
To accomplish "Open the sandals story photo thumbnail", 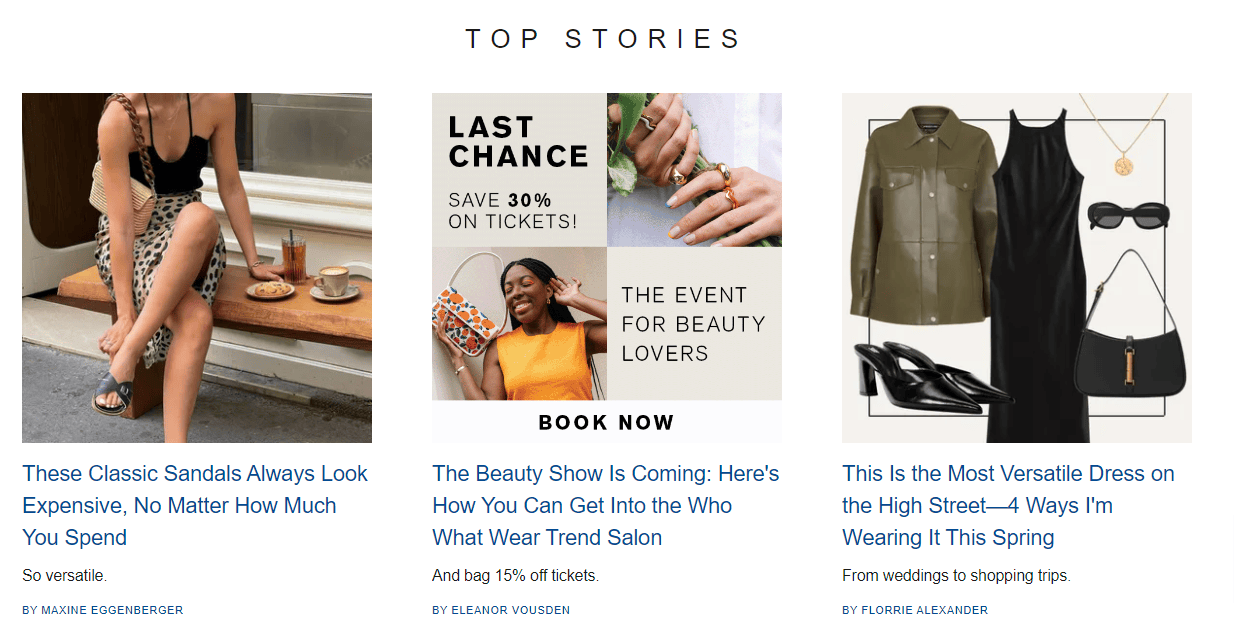I will click(x=197, y=267).
